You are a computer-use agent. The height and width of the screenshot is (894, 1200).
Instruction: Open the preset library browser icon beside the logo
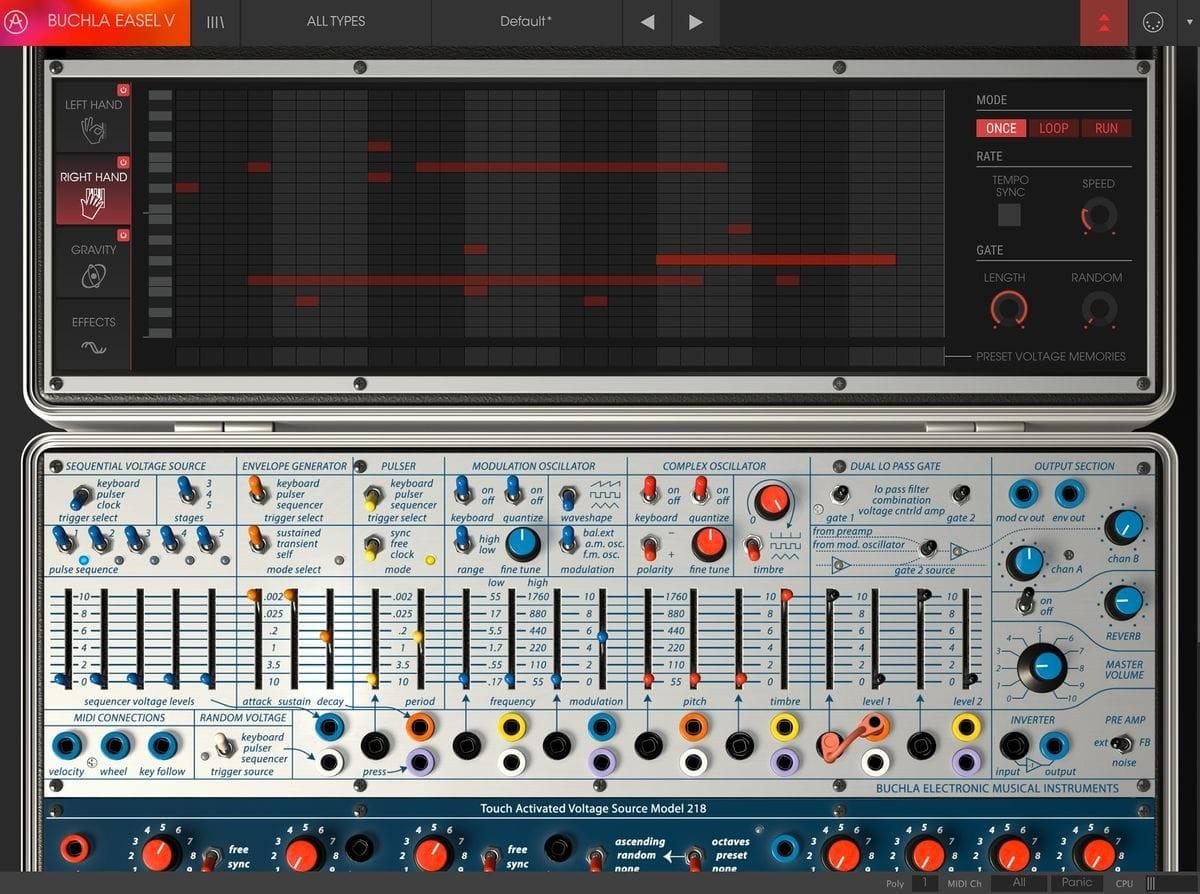(x=213, y=21)
